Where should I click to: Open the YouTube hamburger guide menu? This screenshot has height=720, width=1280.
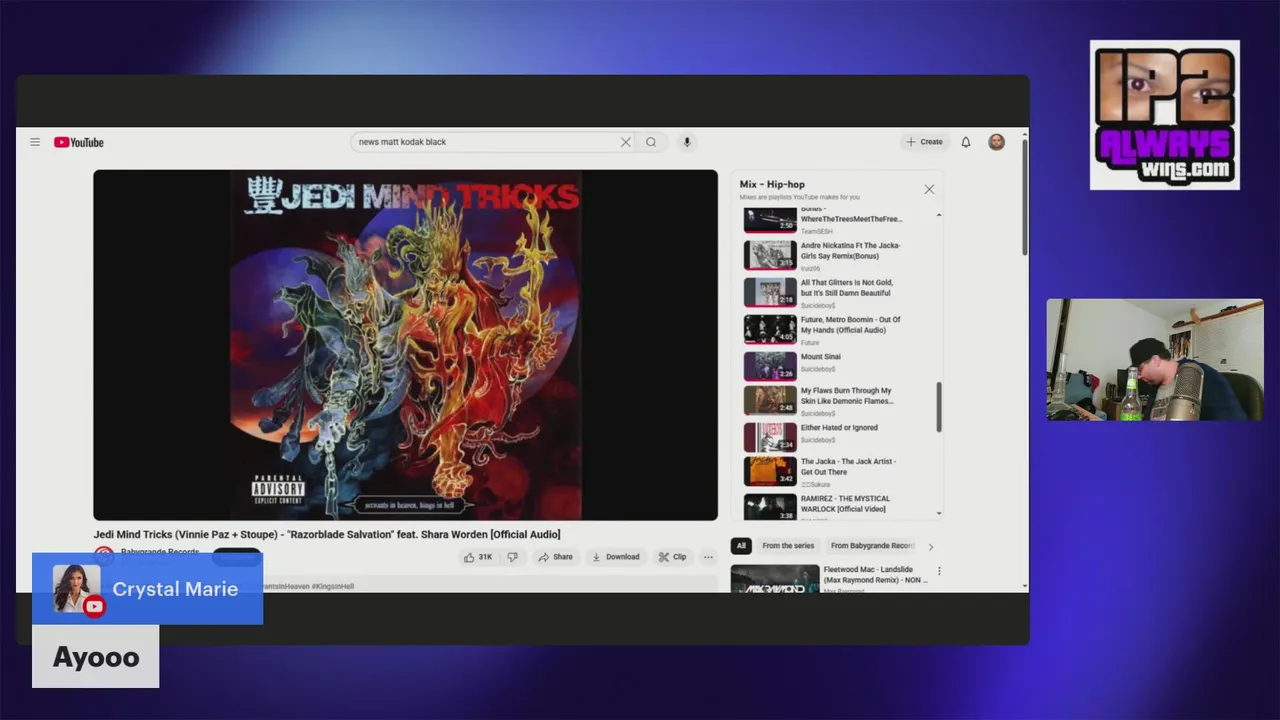tap(35, 142)
